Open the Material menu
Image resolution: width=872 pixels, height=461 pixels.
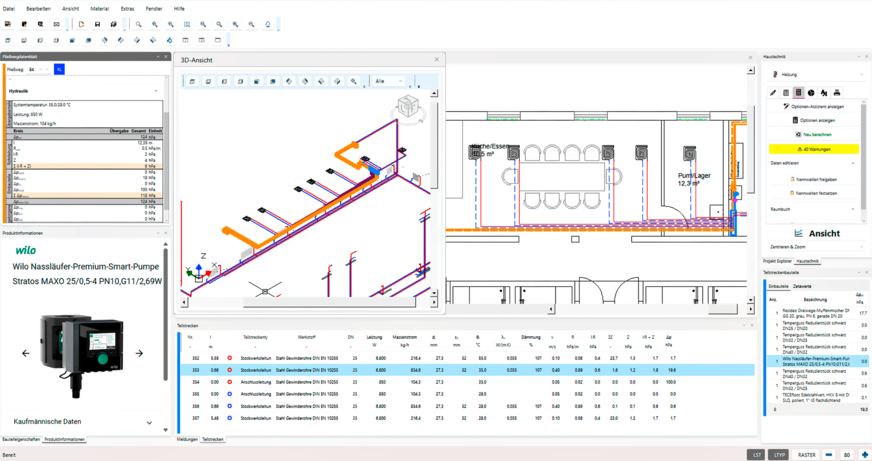pyautogui.click(x=99, y=8)
